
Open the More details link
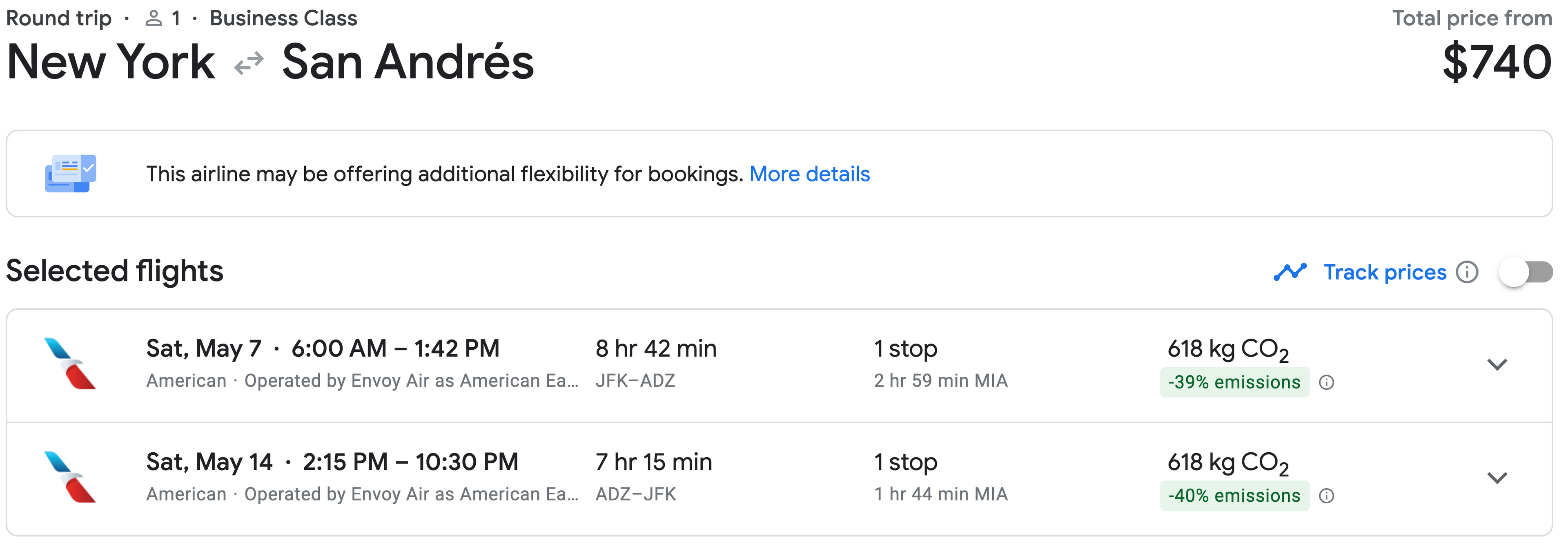[x=810, y=174]
